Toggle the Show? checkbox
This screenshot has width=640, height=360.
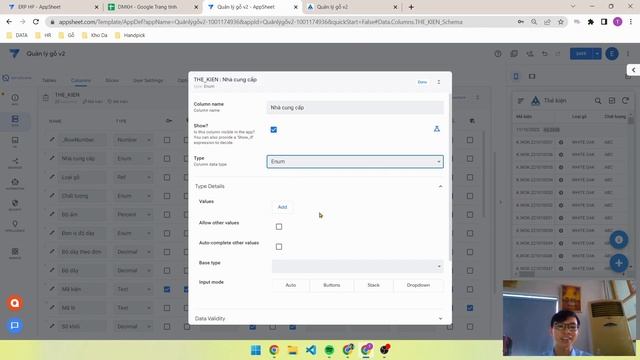pyautogui.click(x=273, y=129)
